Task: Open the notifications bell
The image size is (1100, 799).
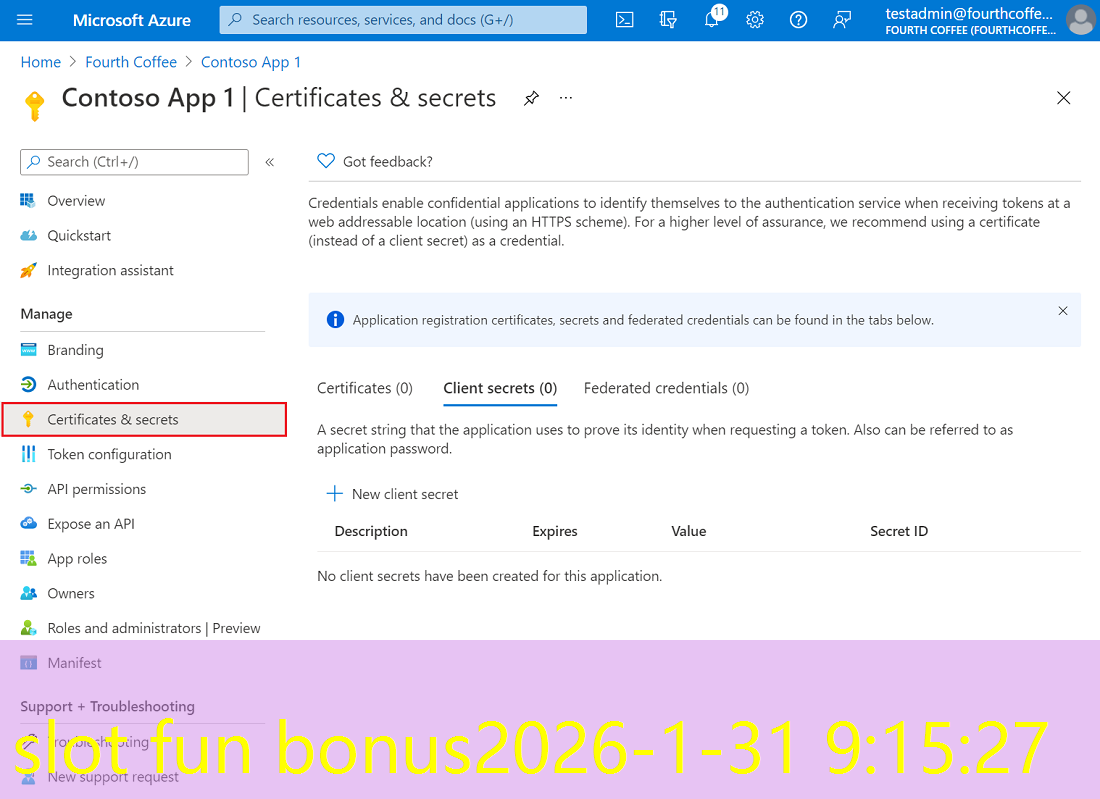Action: tap(712, 20)
